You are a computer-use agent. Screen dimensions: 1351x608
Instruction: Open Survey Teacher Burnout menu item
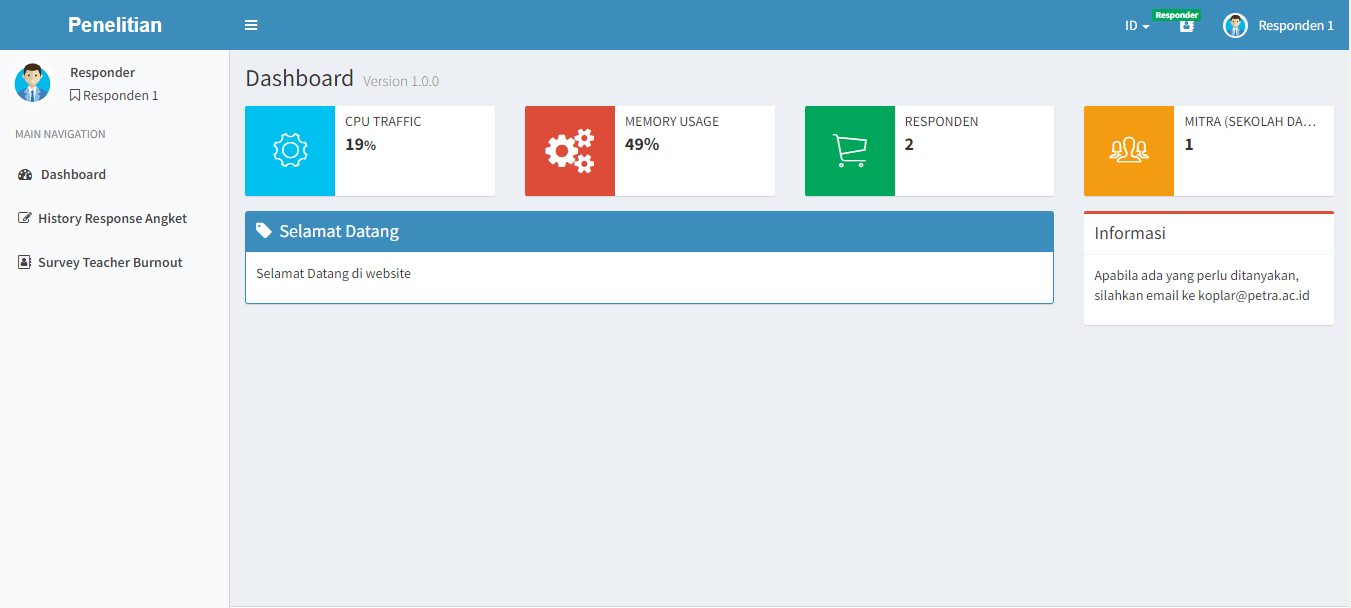[x=110, y=263]
